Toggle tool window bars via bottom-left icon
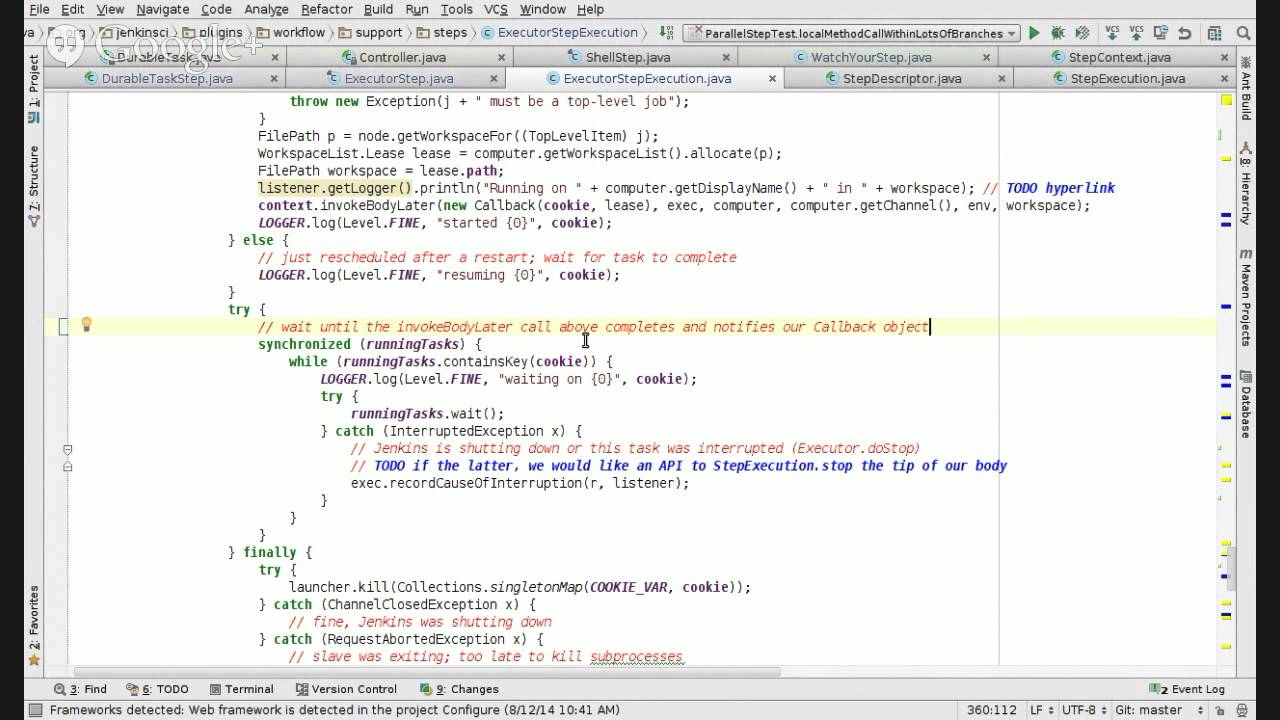 [35, 710]
